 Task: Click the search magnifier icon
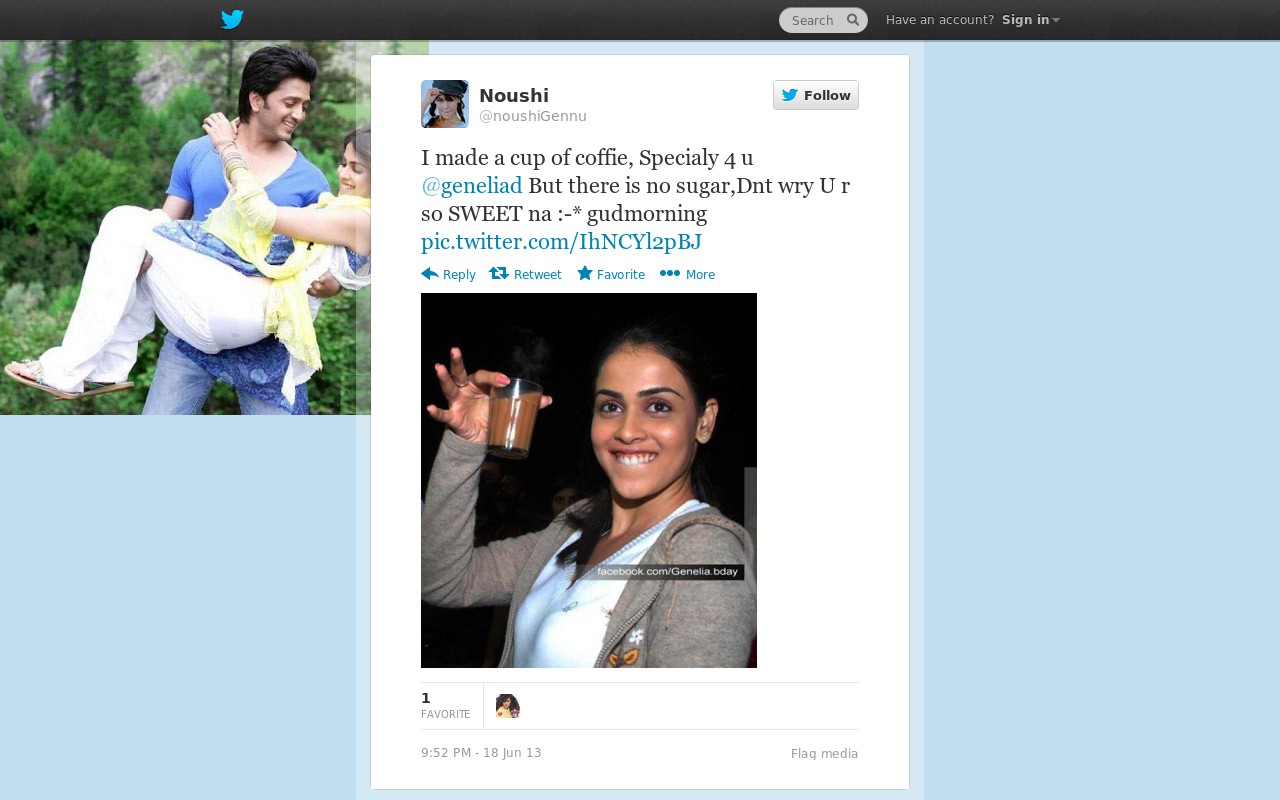tap(853, 20)
